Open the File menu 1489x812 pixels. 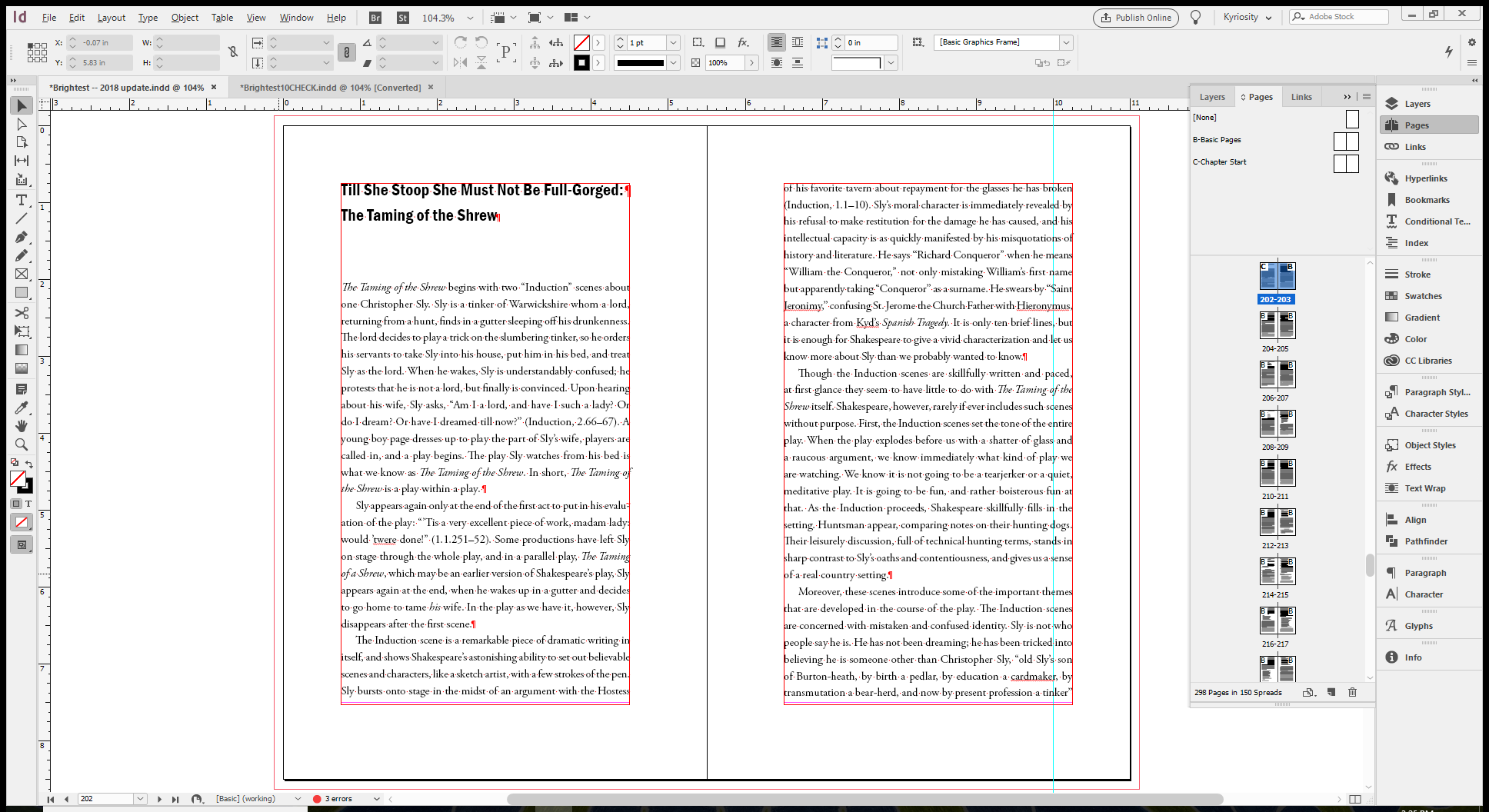coord(49,18)
